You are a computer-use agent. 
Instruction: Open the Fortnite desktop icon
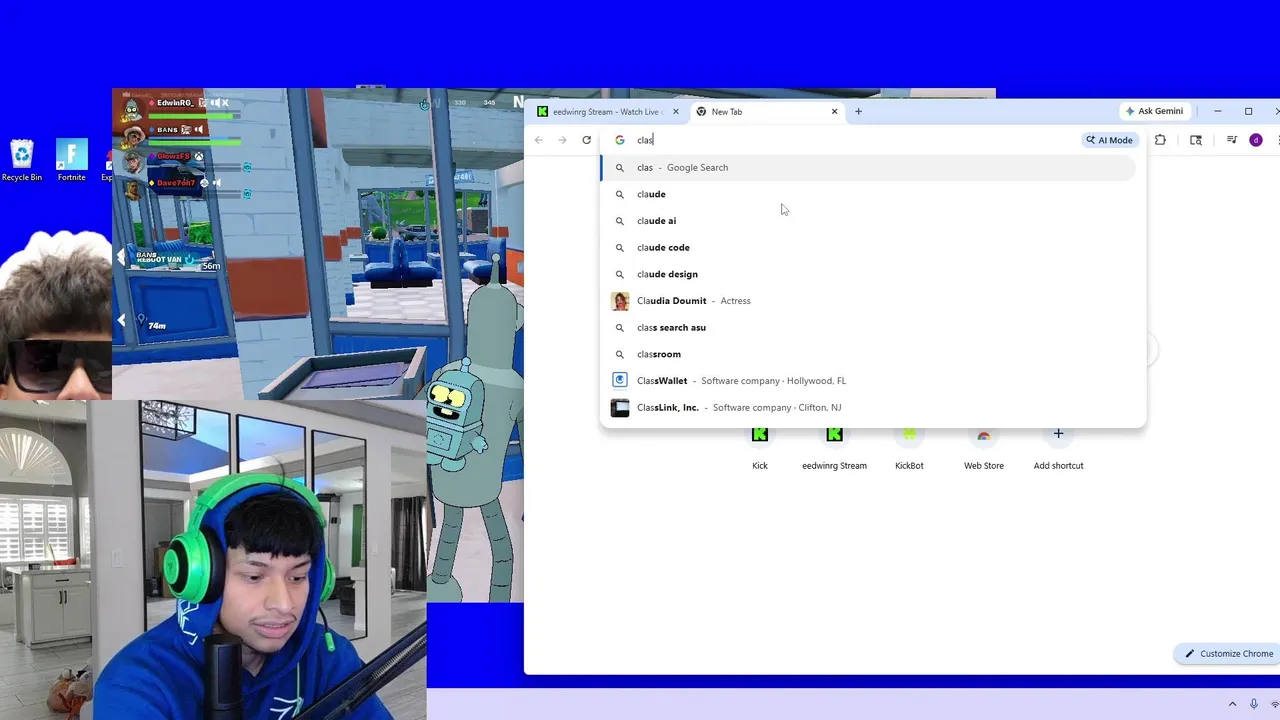(71, 160)
